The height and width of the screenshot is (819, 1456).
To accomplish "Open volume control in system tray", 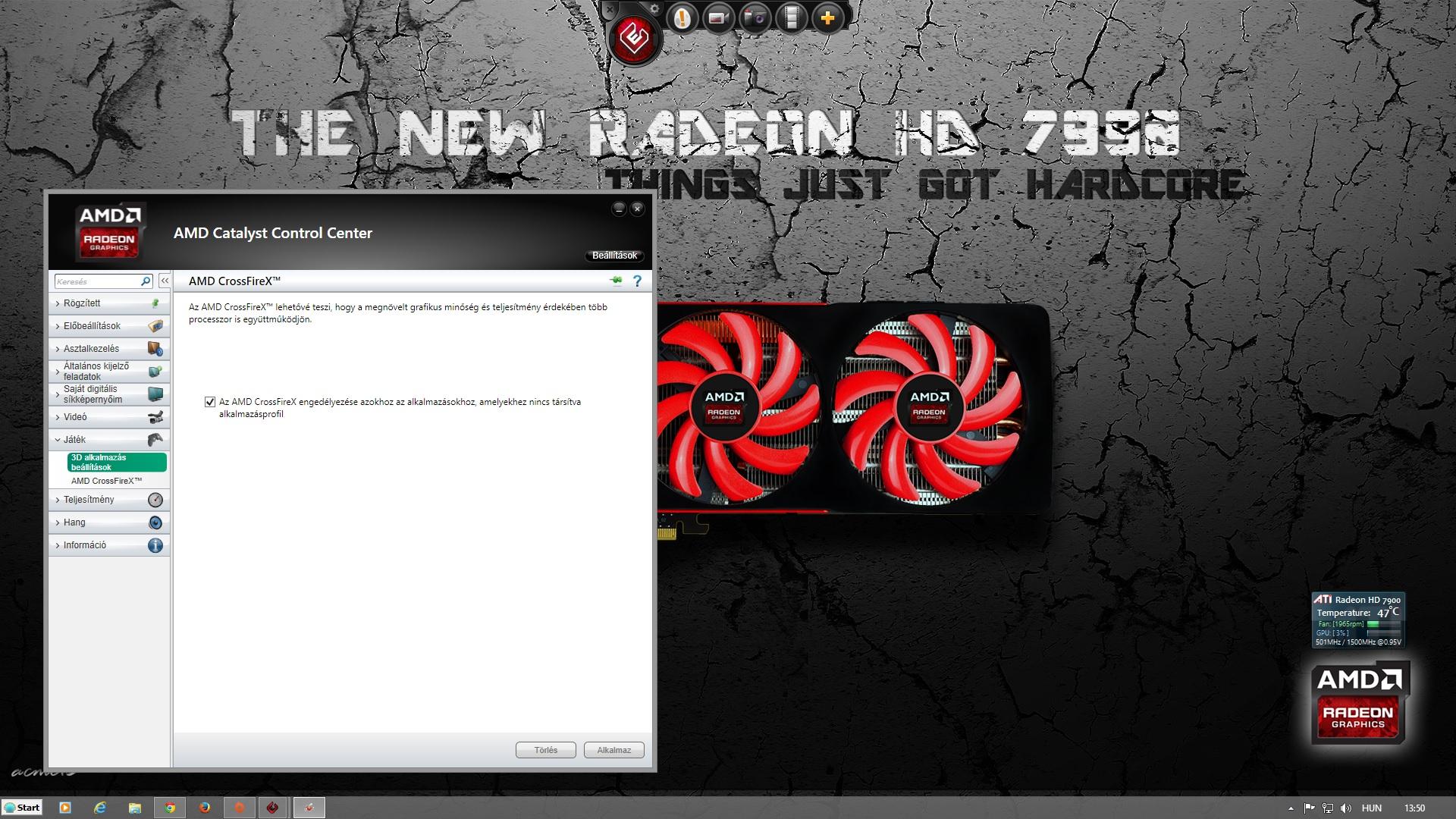I will [x=1346, y=808].
